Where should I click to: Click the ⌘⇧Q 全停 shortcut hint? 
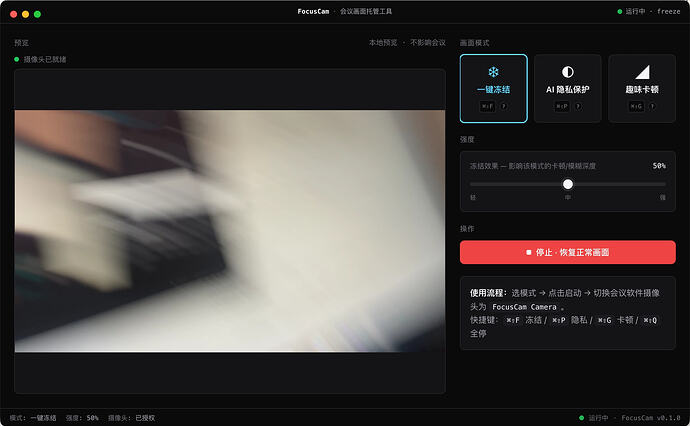click(x=650, y=320)
